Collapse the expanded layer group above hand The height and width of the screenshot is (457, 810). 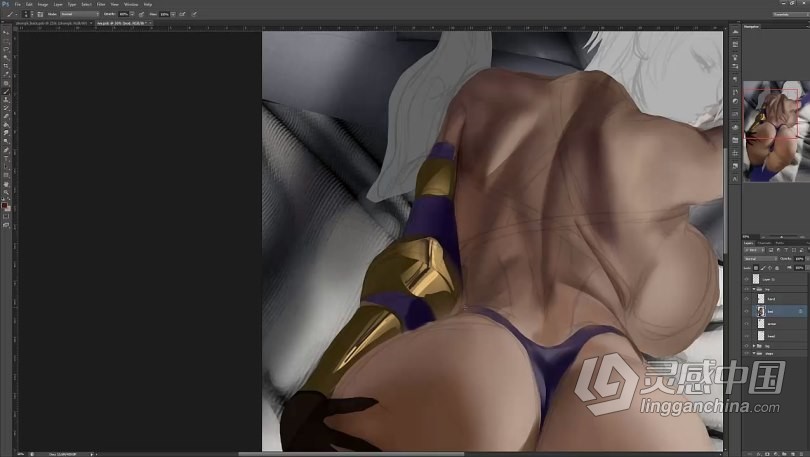(x=754, y=289)
